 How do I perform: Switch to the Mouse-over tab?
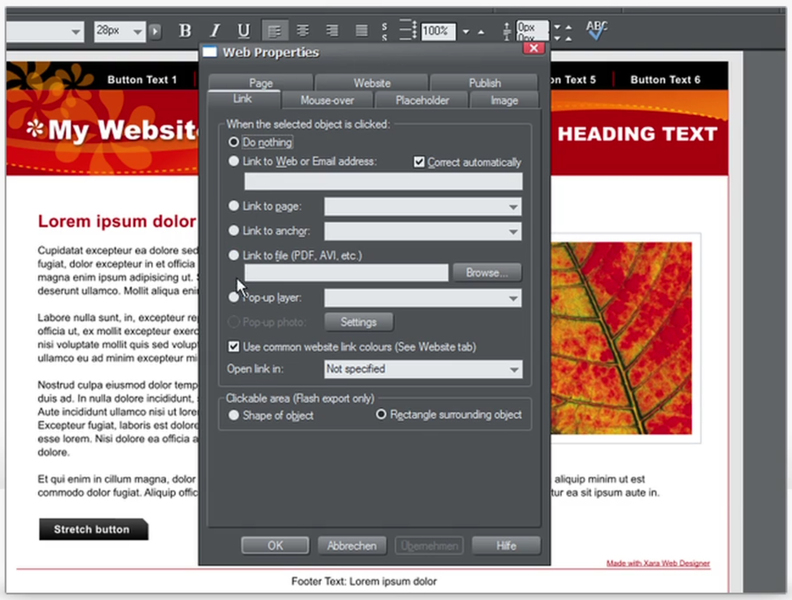[327, 100]
